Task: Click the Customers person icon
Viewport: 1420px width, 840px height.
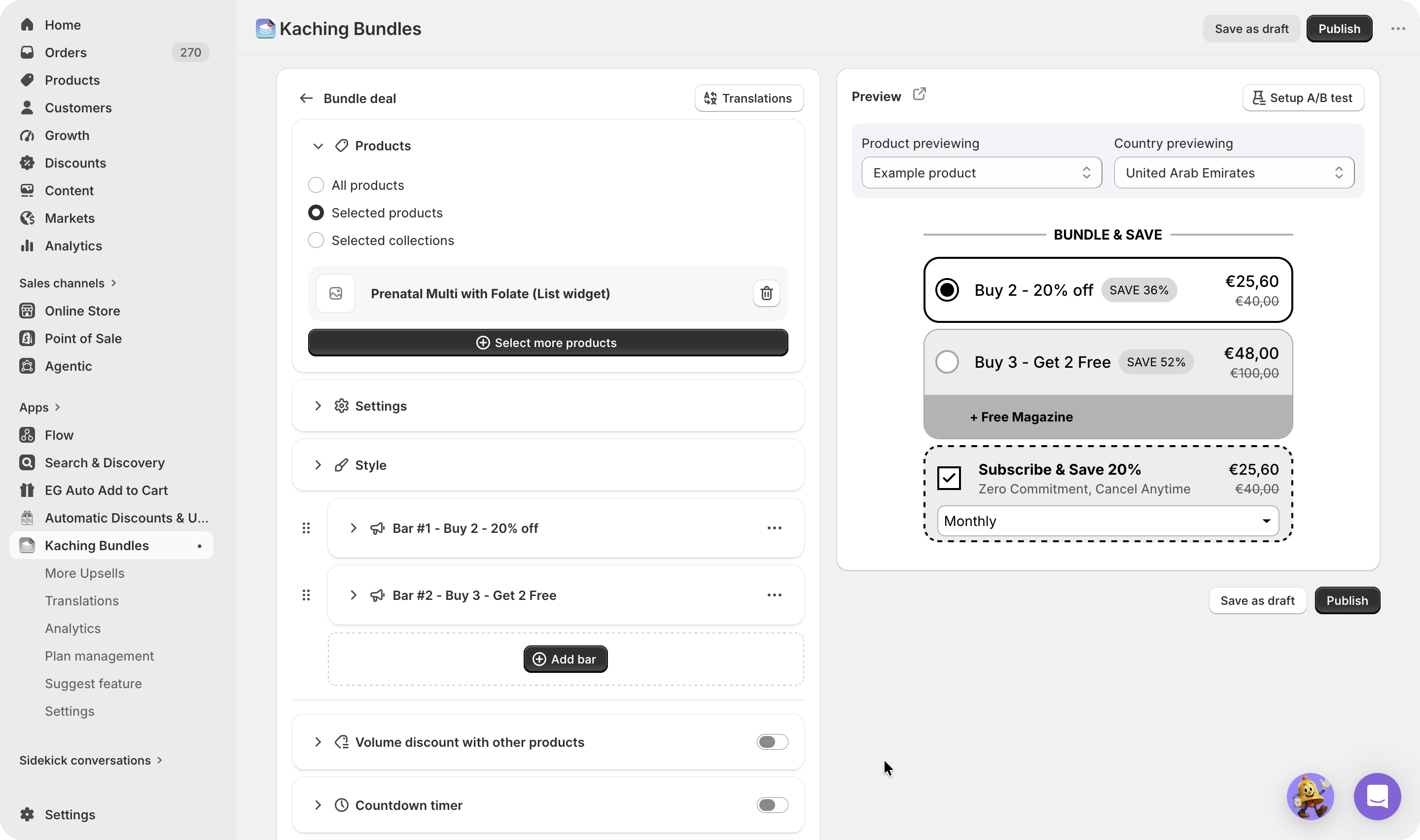Action: tap(27, 107)
